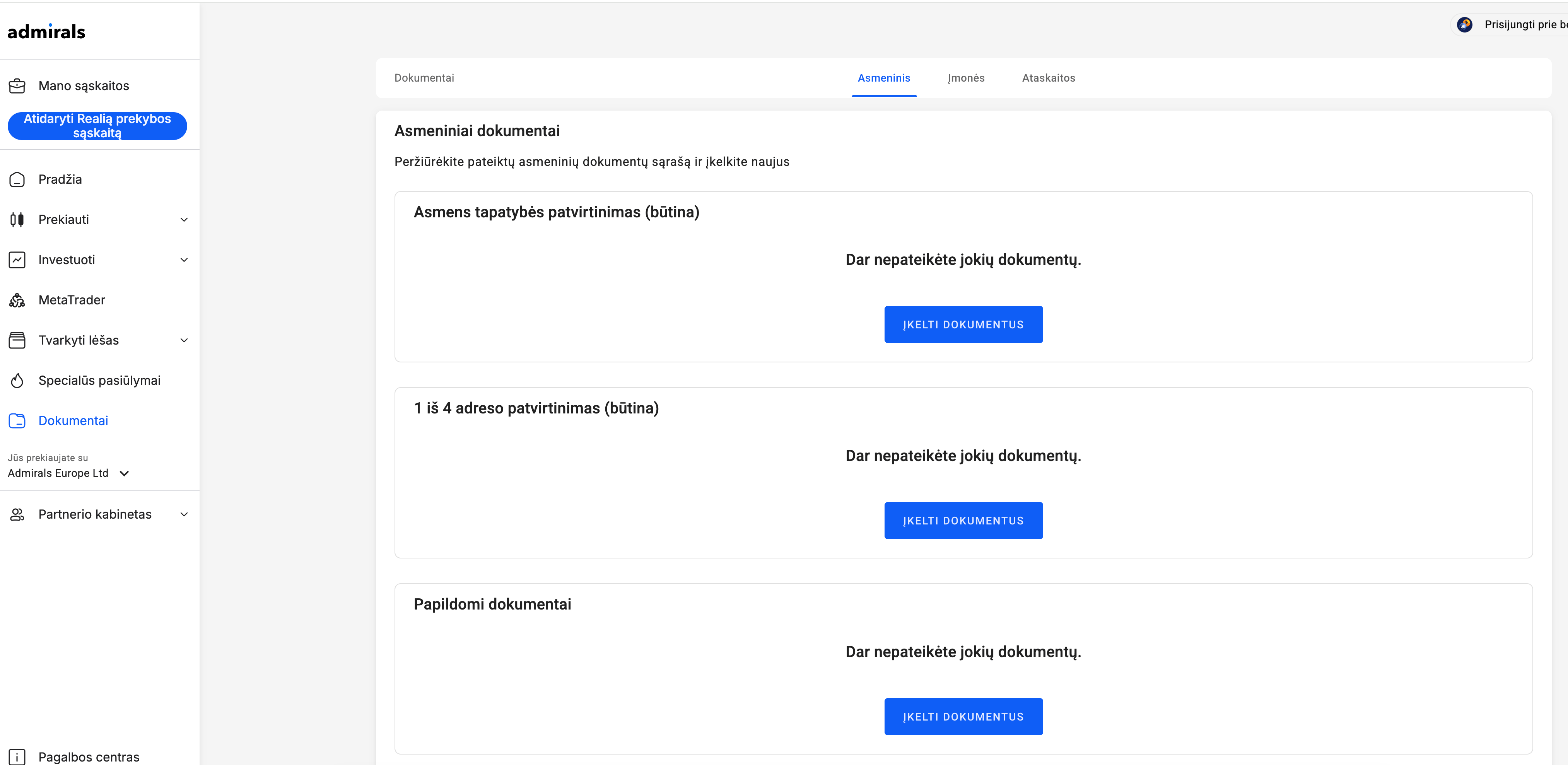Expand the Partnerio kabinetas chevron
Viewport: 1568px width, 765px height.
pyautogui.click(x=184, y=514)
